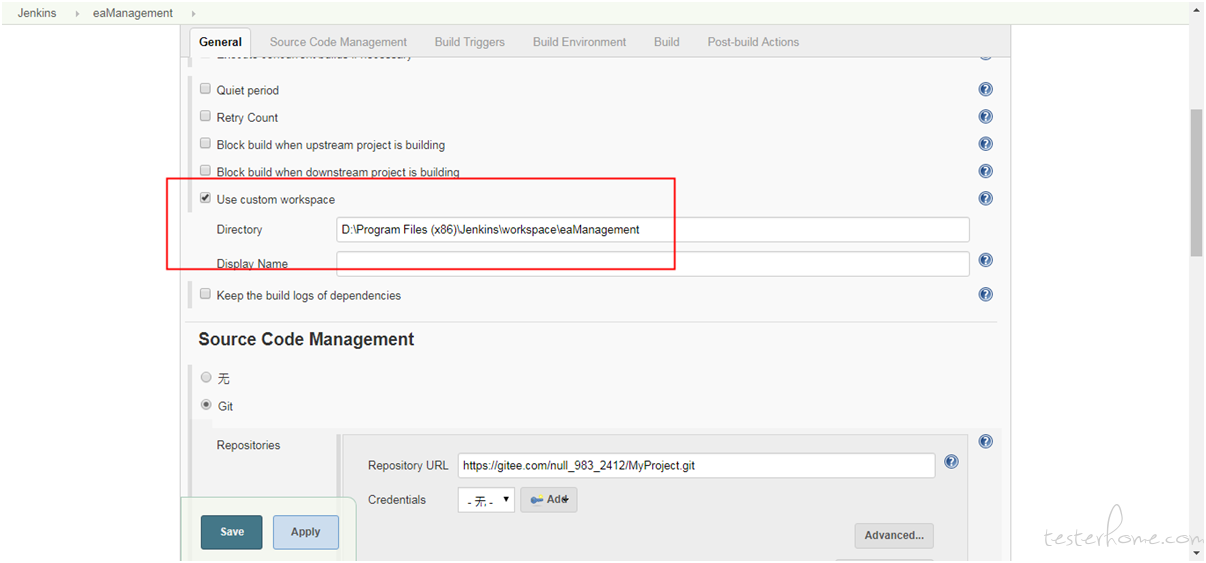This screenshot has width=1206, height=563.
Task: Enable the Retry Count checkbox
Action: click(x=205, y=116)
